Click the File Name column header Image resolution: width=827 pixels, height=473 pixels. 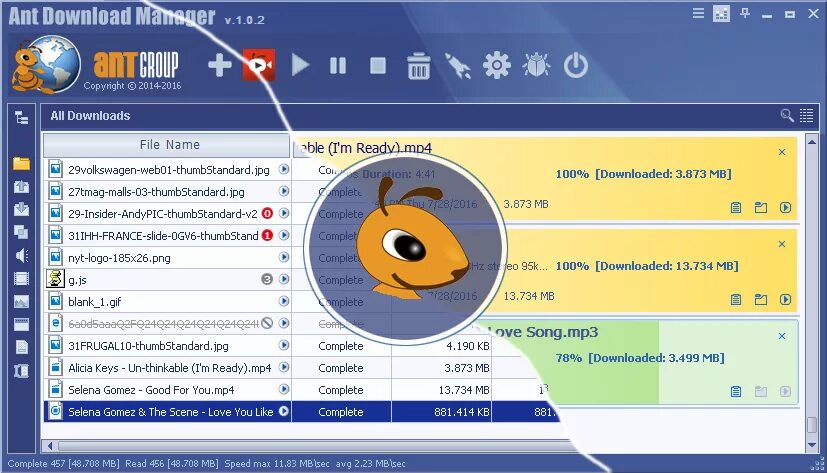point(167,144)
